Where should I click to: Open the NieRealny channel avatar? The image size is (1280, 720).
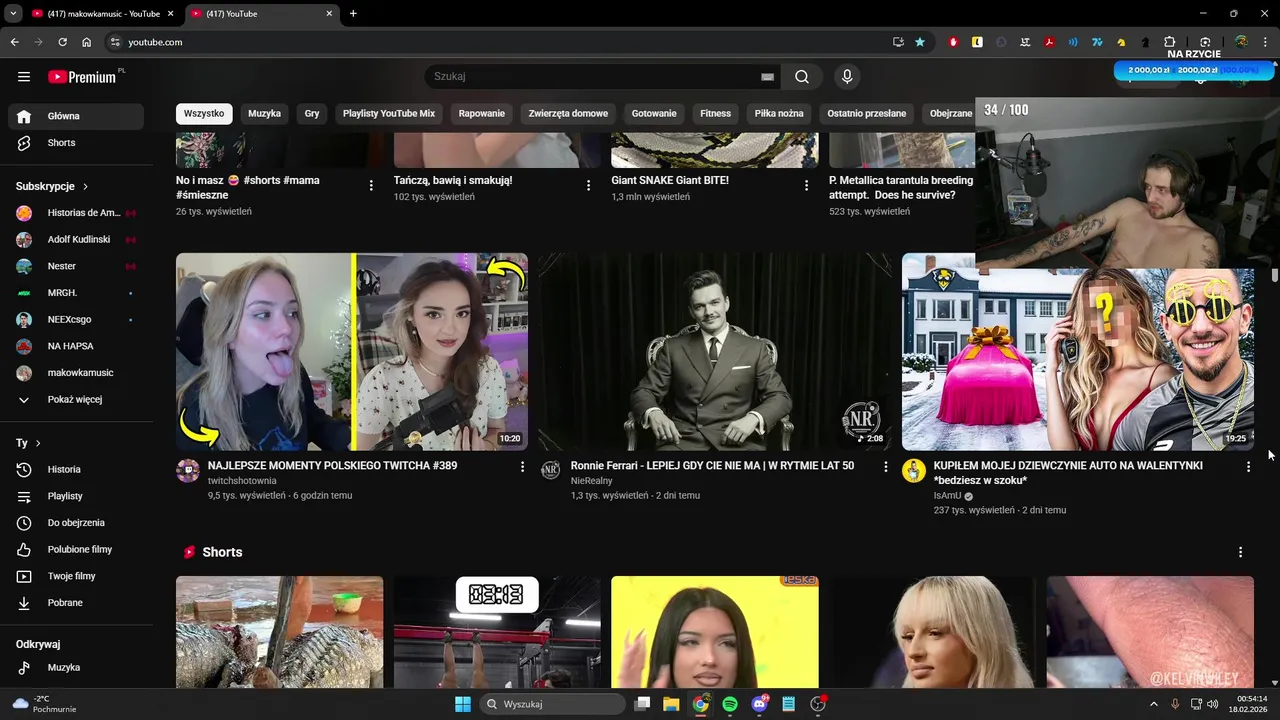551,471
